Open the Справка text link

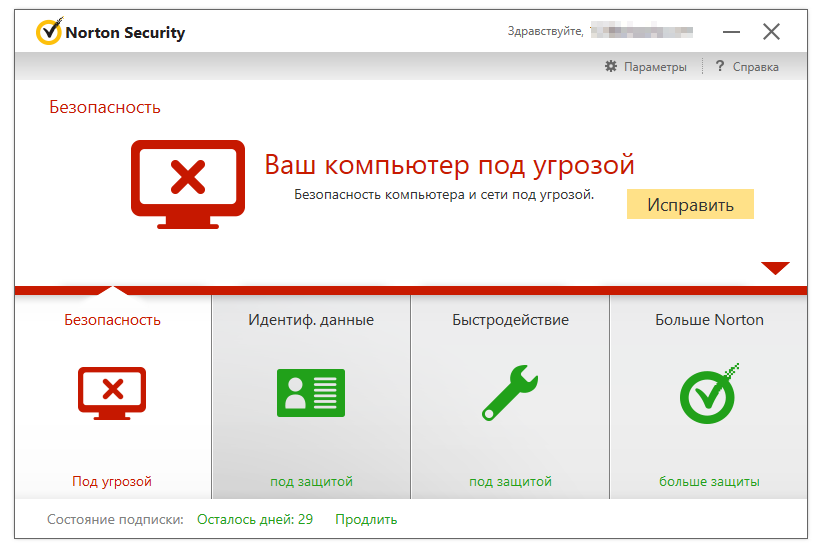point(755,67)
